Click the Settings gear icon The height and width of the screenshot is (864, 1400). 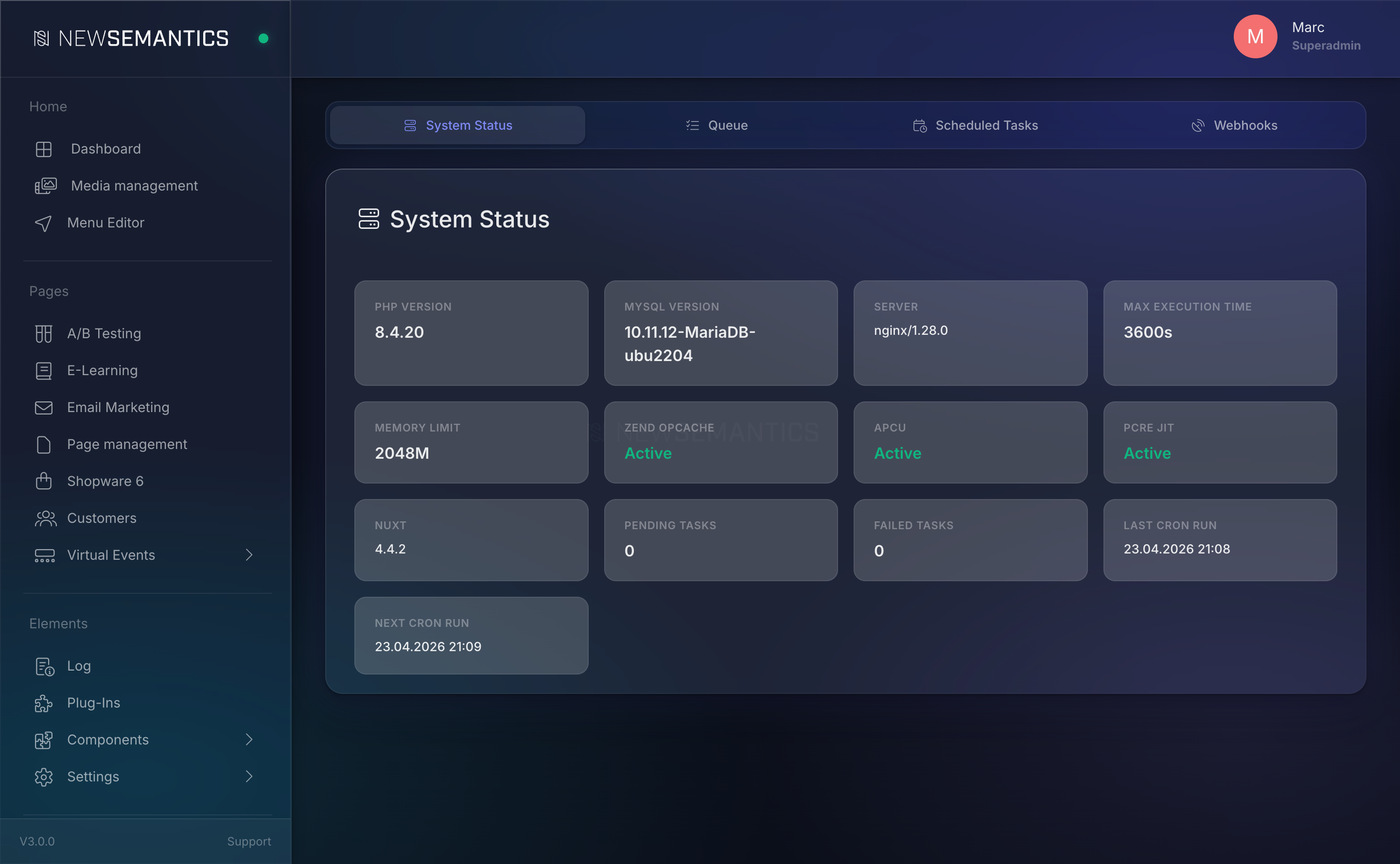point(43,777)
